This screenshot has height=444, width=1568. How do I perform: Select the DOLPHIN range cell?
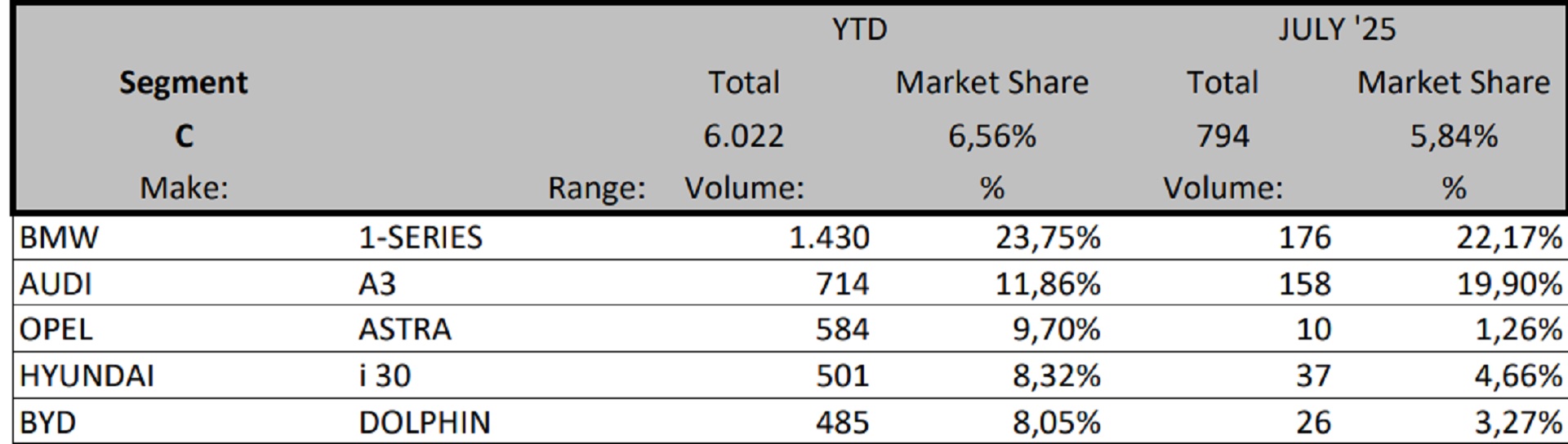point(425,422)
